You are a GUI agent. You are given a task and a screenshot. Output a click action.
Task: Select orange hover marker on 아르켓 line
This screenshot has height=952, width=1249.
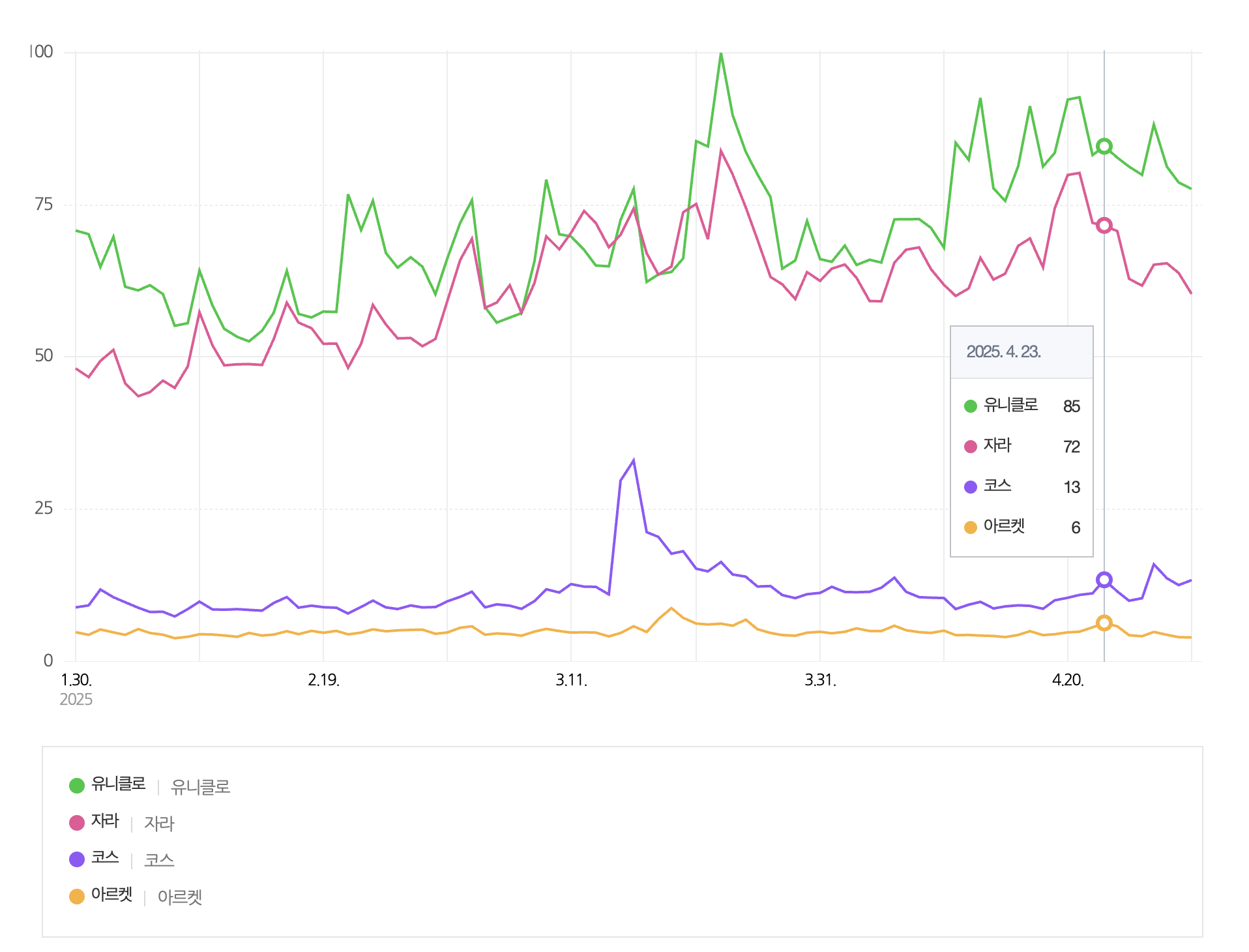[1104, 623]
